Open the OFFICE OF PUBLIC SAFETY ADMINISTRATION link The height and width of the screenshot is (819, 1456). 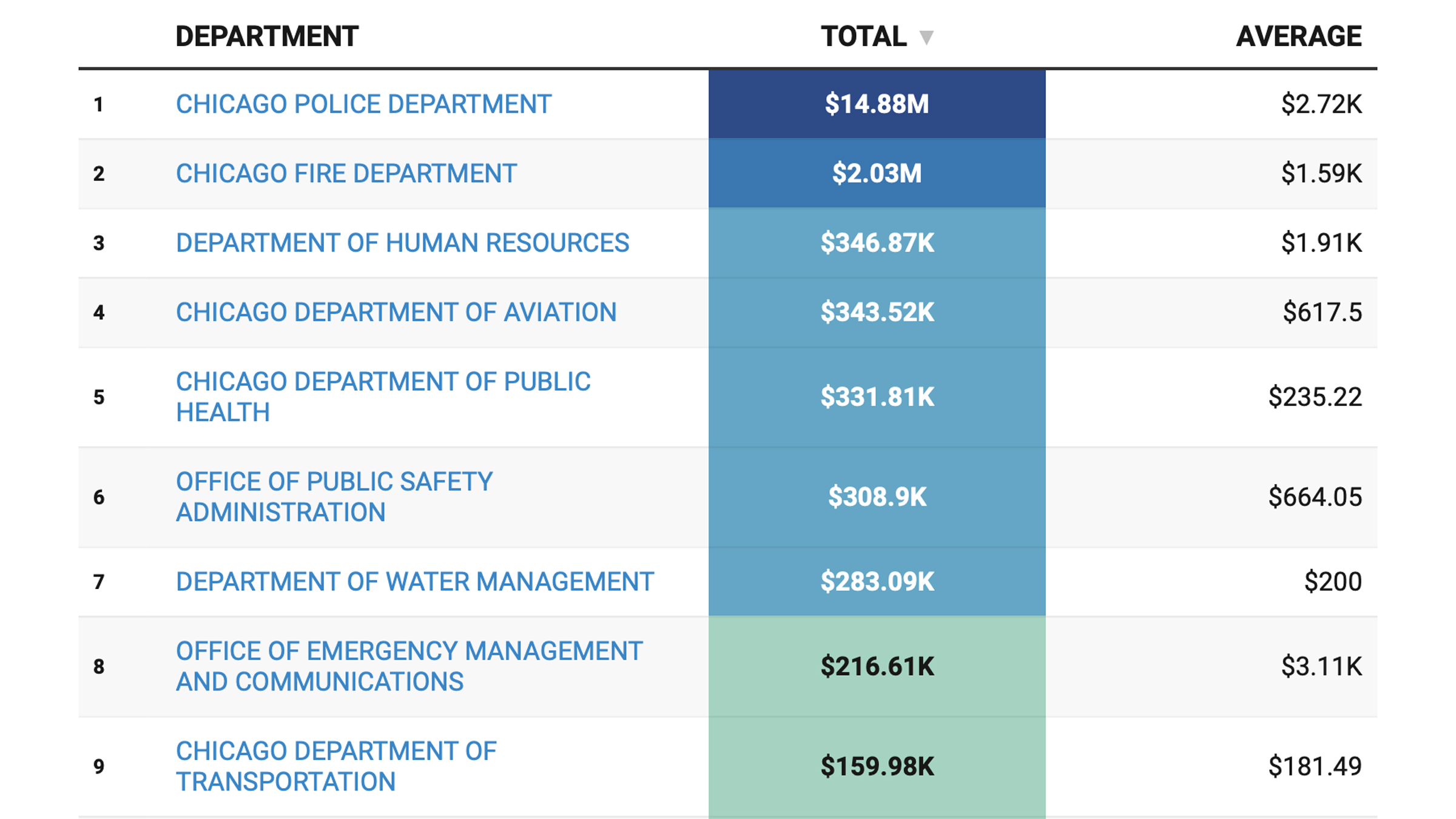tap(334, 496)
